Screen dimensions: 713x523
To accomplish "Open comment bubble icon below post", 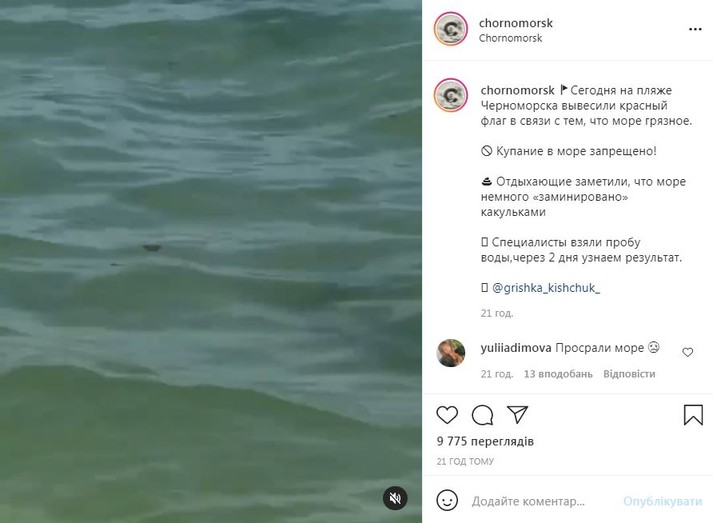I will point(482,415).
